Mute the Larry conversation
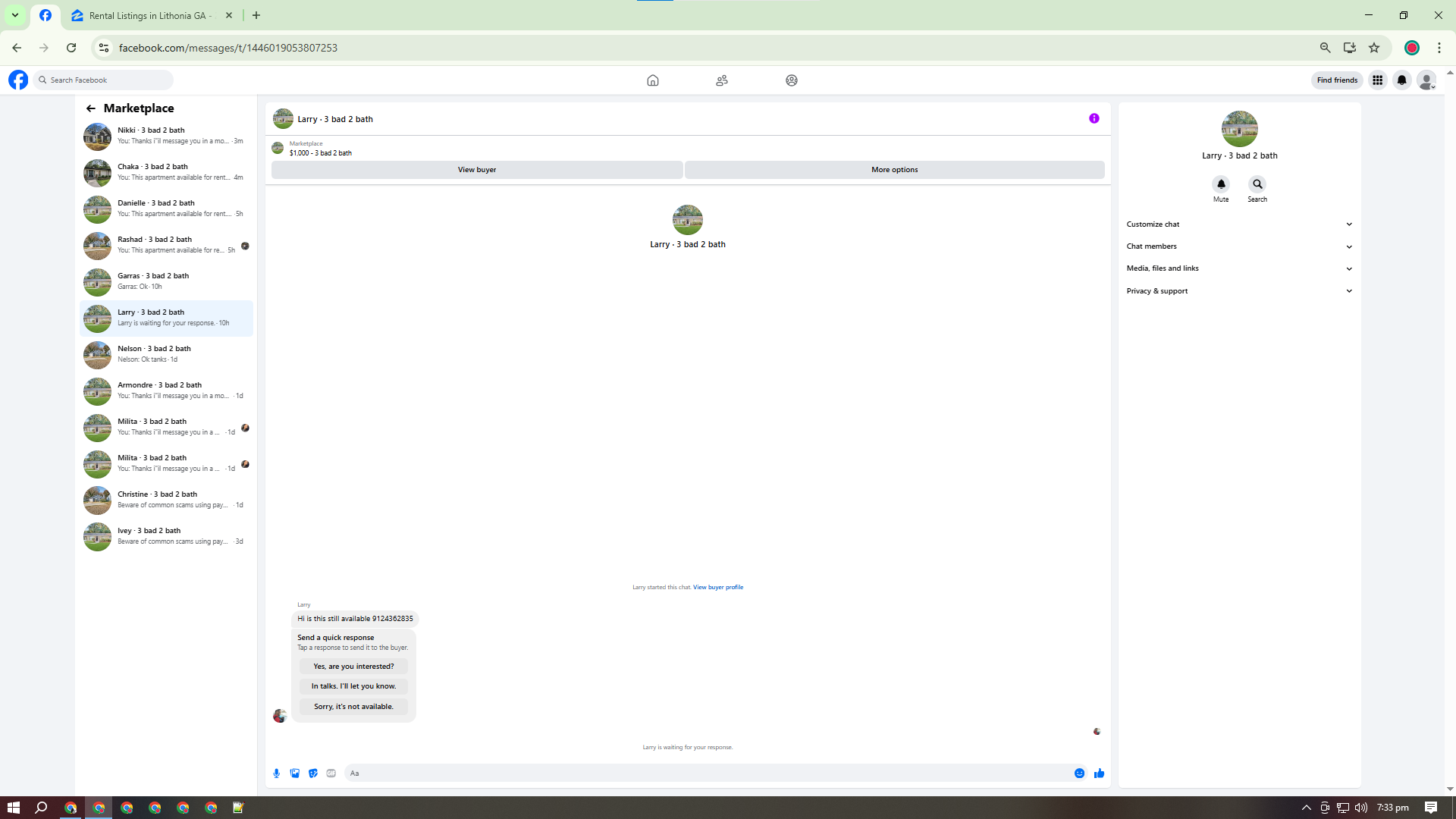1456x819 pixels. [x=1221, y=184]
